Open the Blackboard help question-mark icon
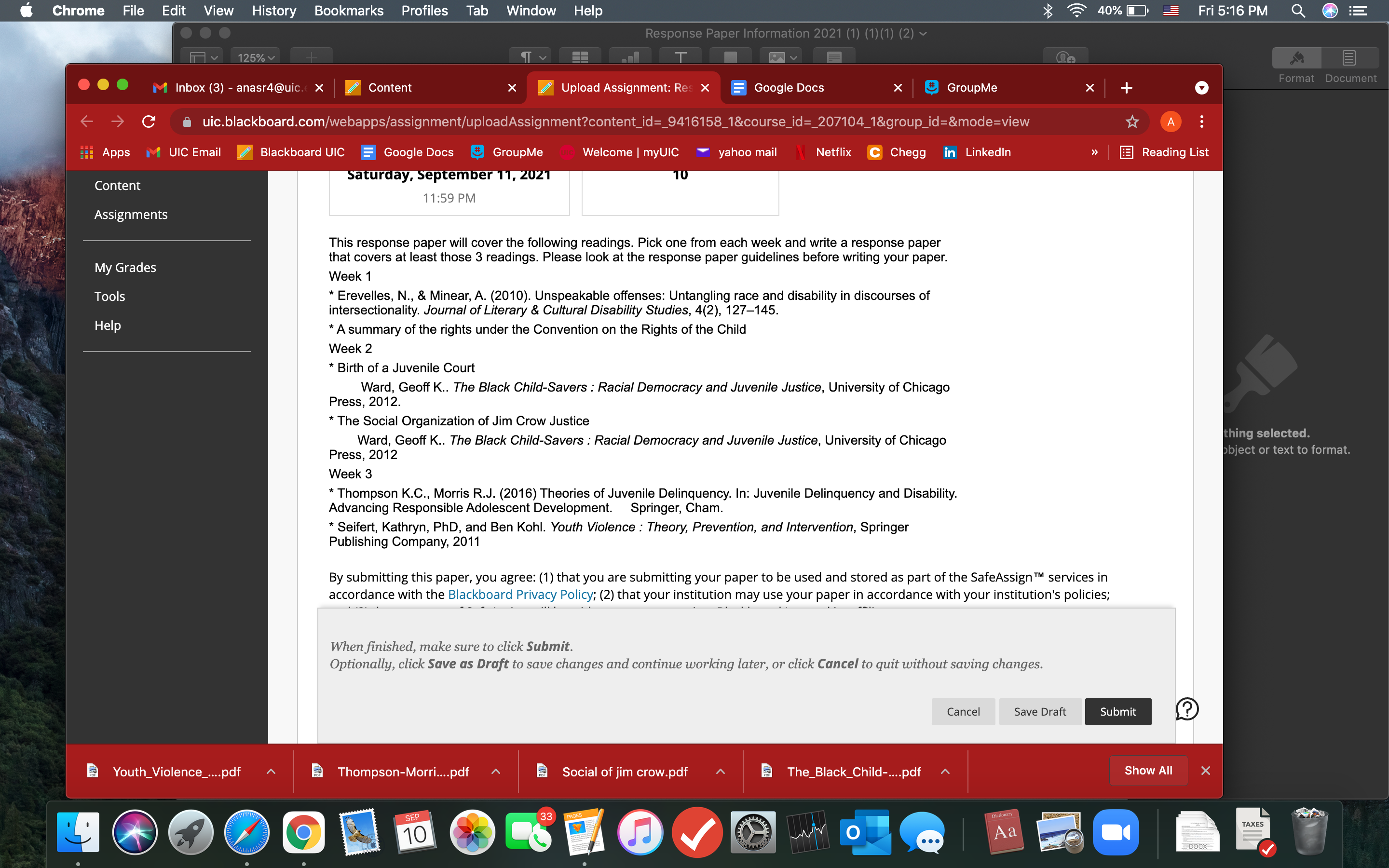The height and width of the screenshot is (868, 1389). [x=1186, y=709]
